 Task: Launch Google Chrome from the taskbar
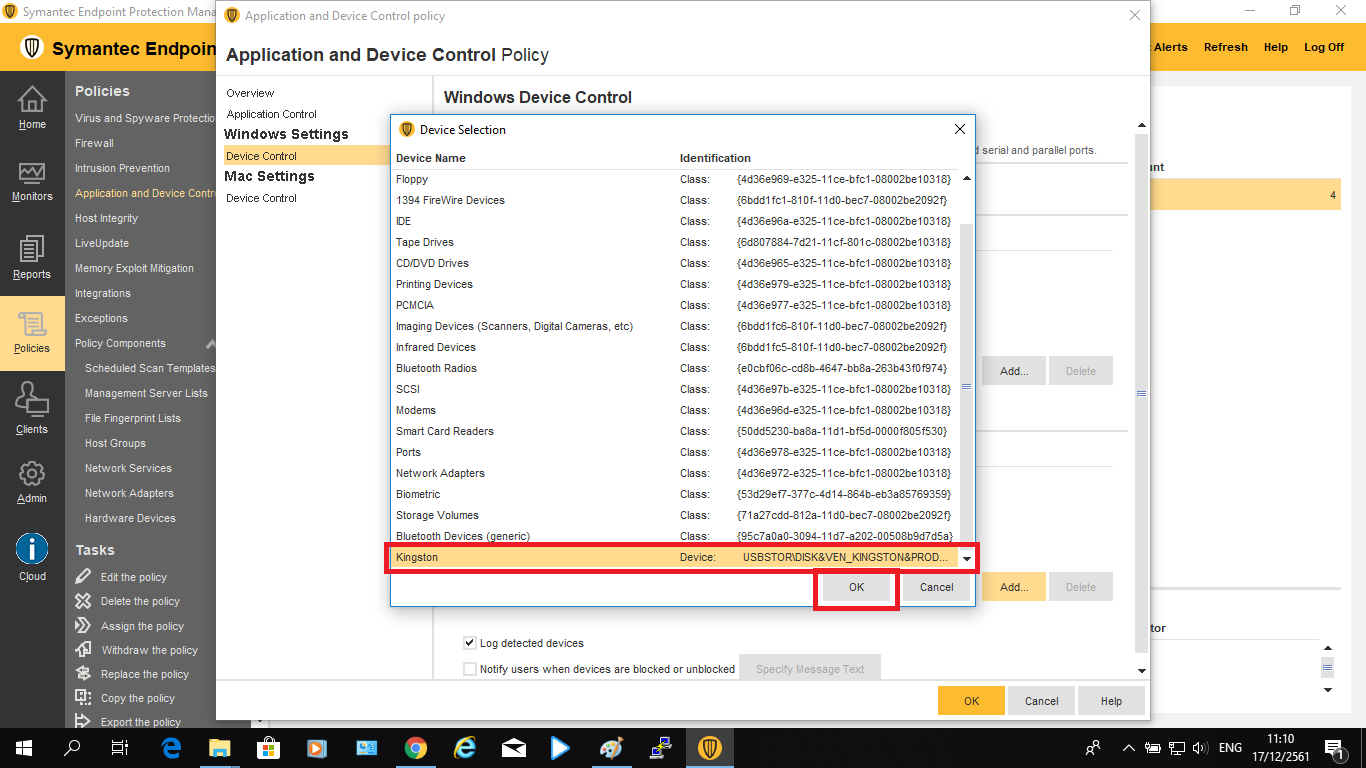416,748
